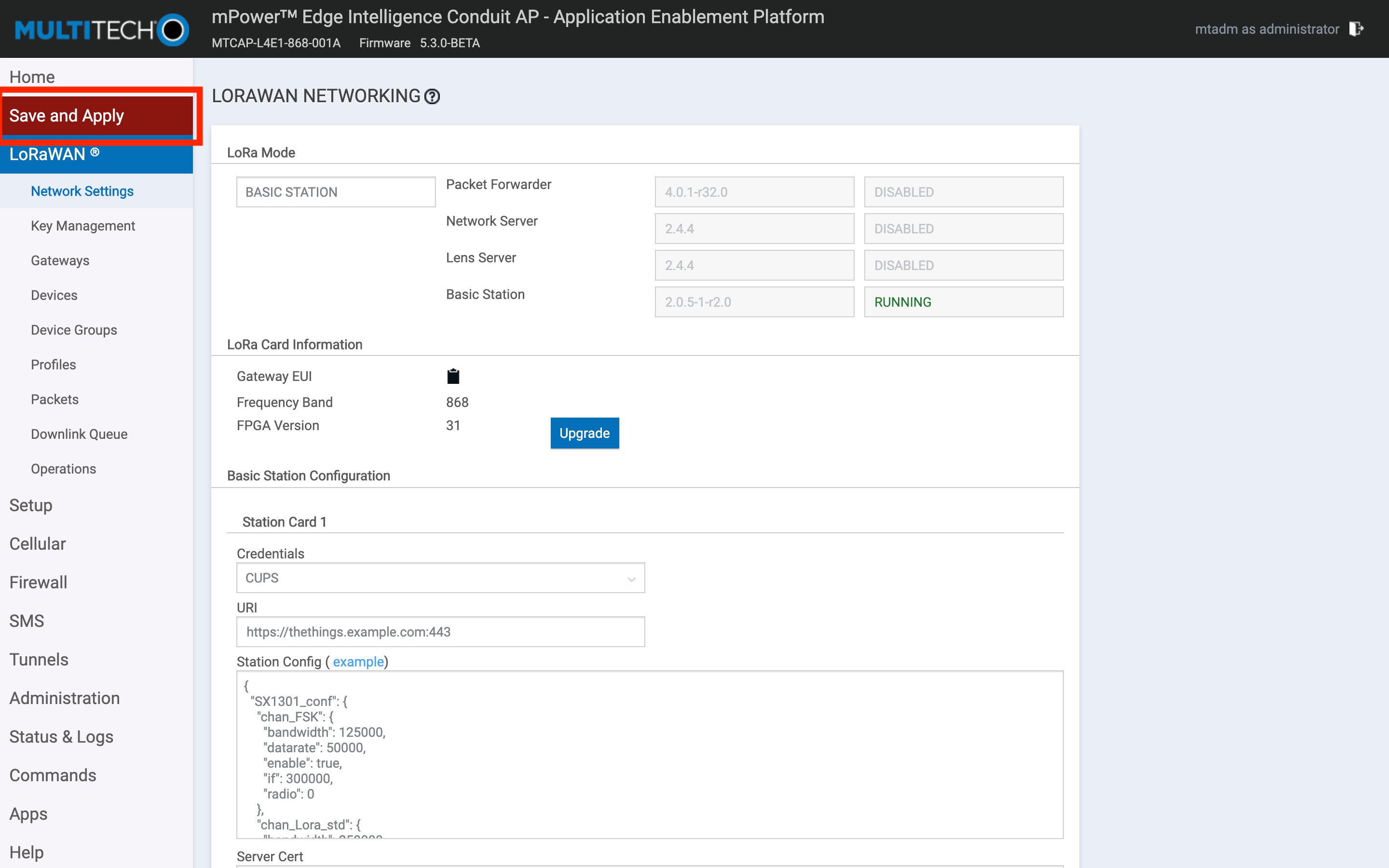Open the LoRa Mode BASIC STATION selector
The image size is (1389, 868).
(336, 192)
